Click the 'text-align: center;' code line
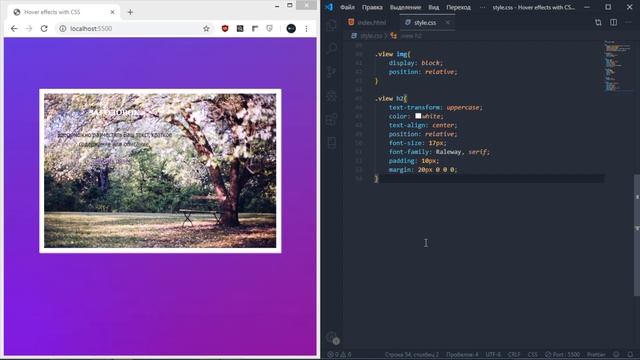Image resolution: width=640 pixels, height=360 pixels. coord(423,125)
